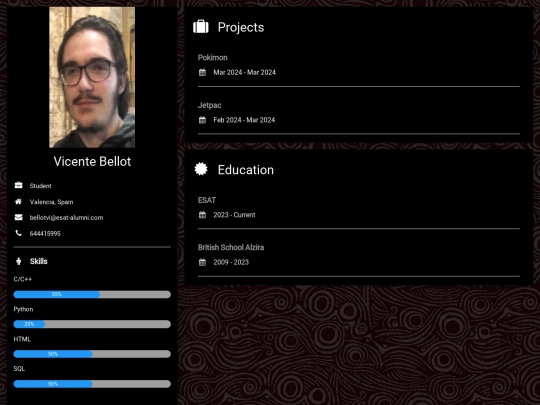The image size is (540, 405).
Task: Click the Feb 2024 - Mar 2024 date
Action: (x=244, y=120)
